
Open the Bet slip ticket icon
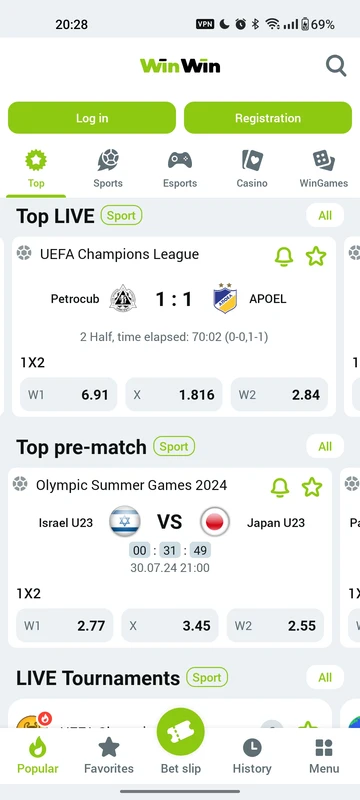[181, 732]
